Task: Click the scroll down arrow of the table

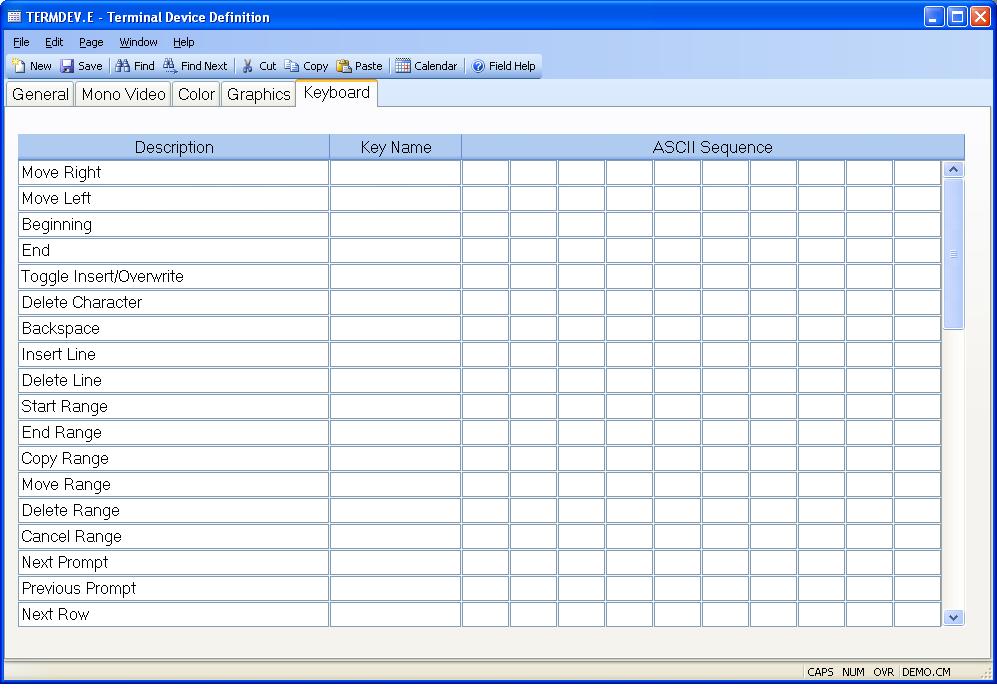Action: coord(953,617)
